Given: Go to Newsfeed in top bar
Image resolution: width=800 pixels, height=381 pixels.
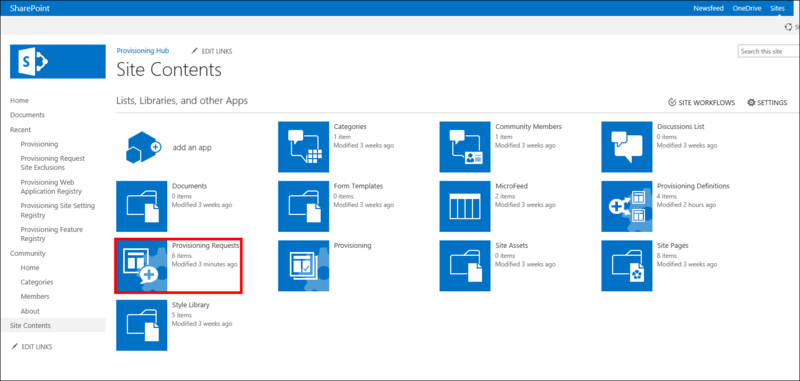Looking at the screenshot, I should (x=708, y=8).
